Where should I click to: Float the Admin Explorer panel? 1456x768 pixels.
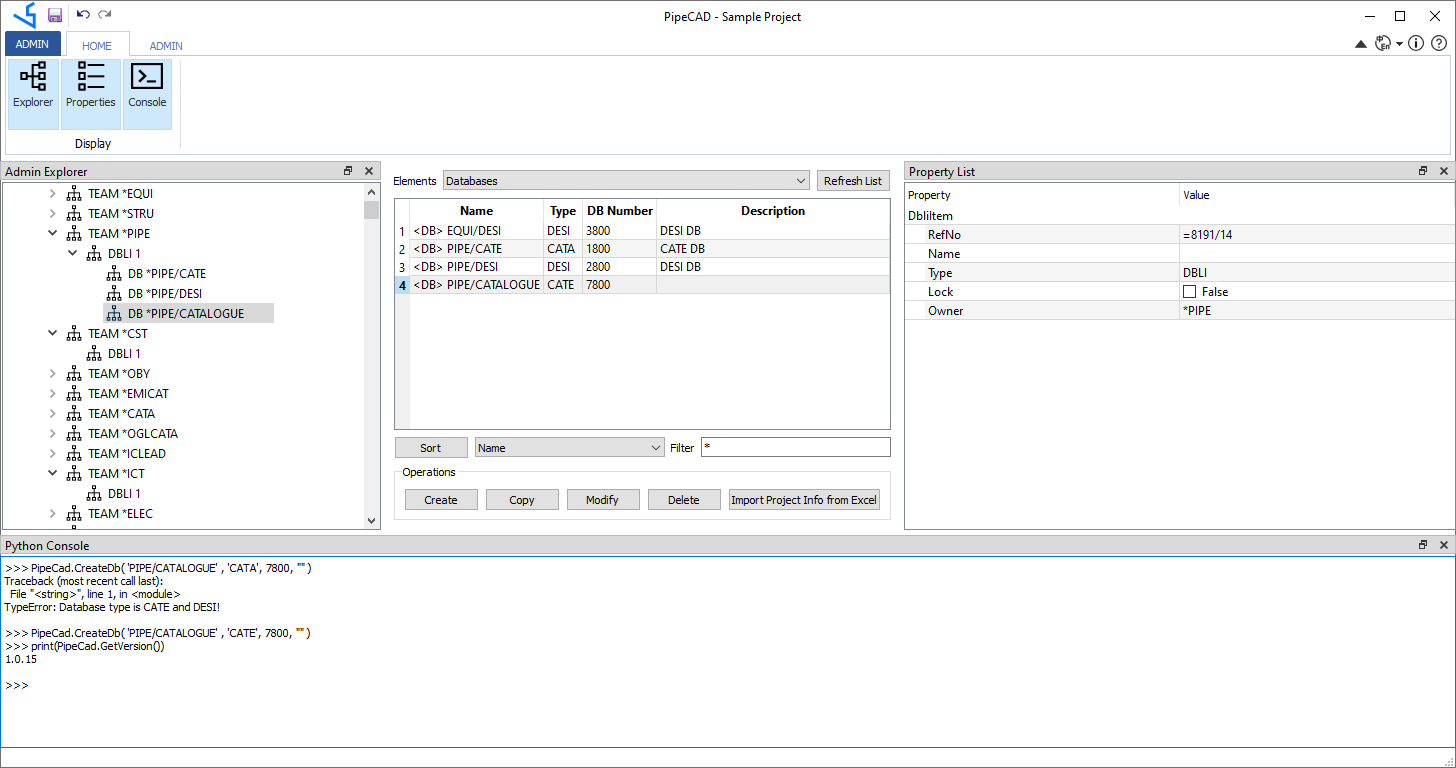point(347,170)
